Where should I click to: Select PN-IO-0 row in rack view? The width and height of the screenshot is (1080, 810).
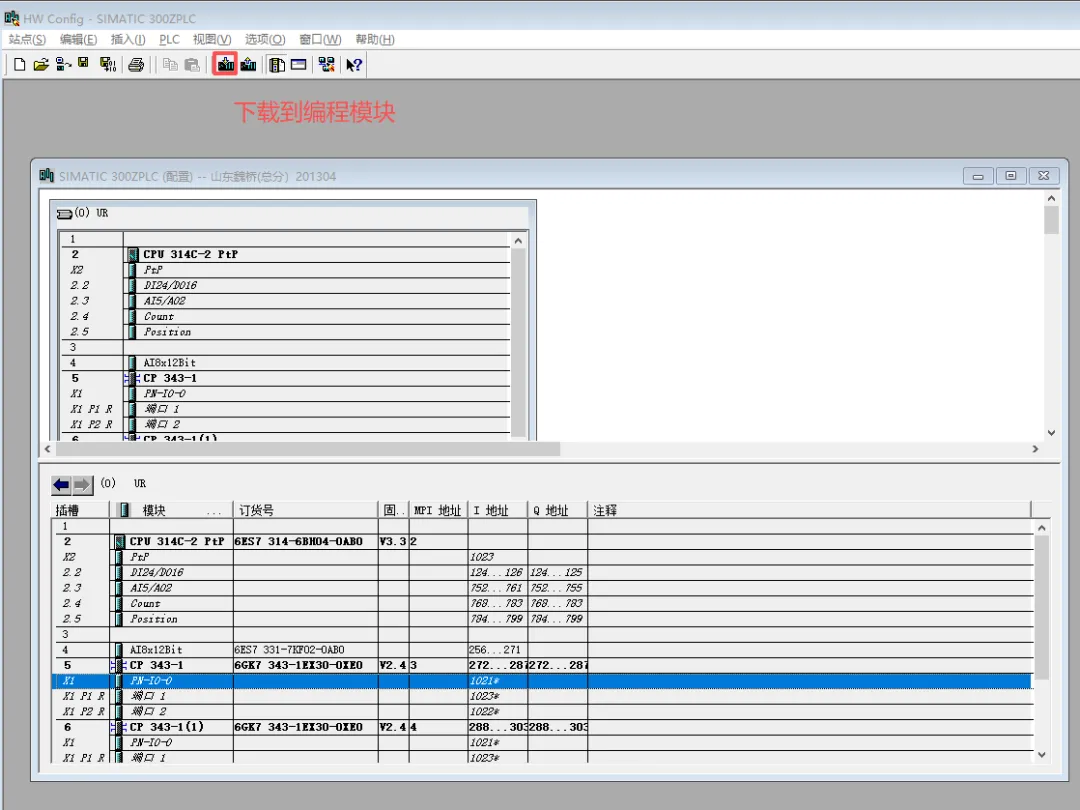click(x=285, y=393)
